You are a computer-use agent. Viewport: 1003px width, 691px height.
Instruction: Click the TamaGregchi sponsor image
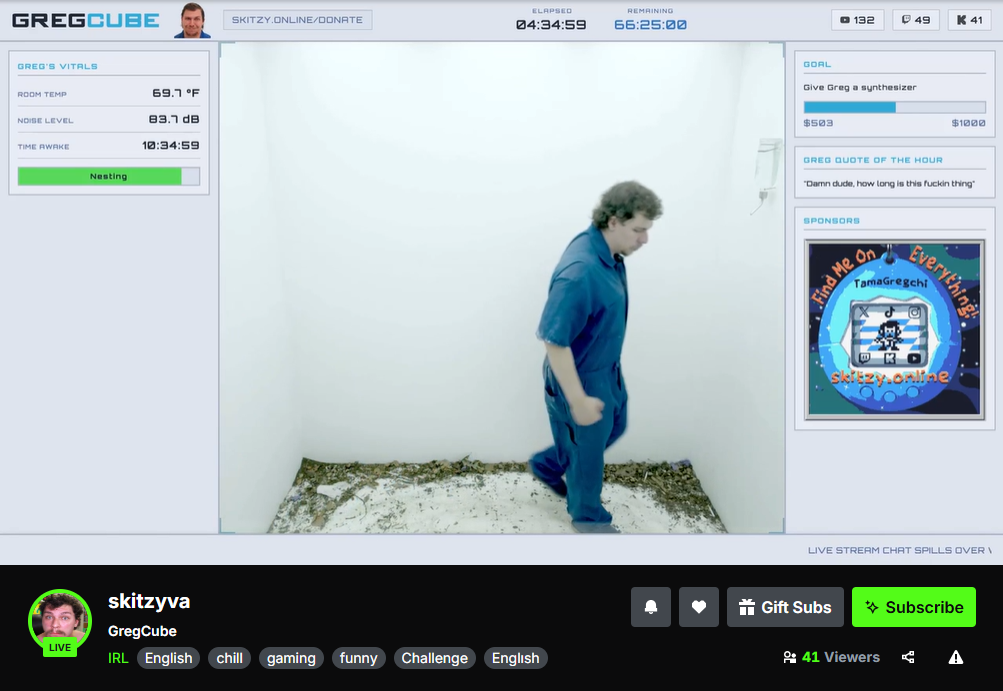894,330
